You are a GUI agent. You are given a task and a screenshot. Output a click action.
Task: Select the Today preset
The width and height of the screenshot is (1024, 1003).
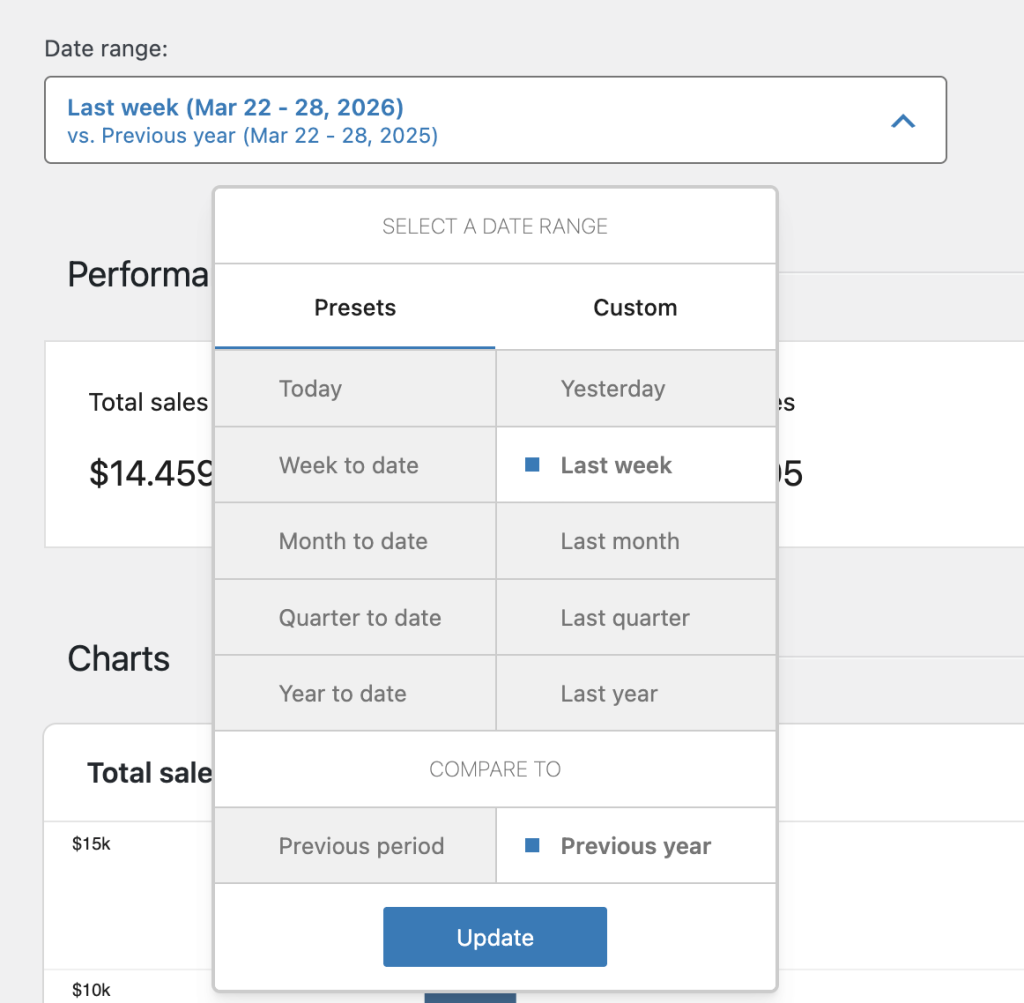355,389
